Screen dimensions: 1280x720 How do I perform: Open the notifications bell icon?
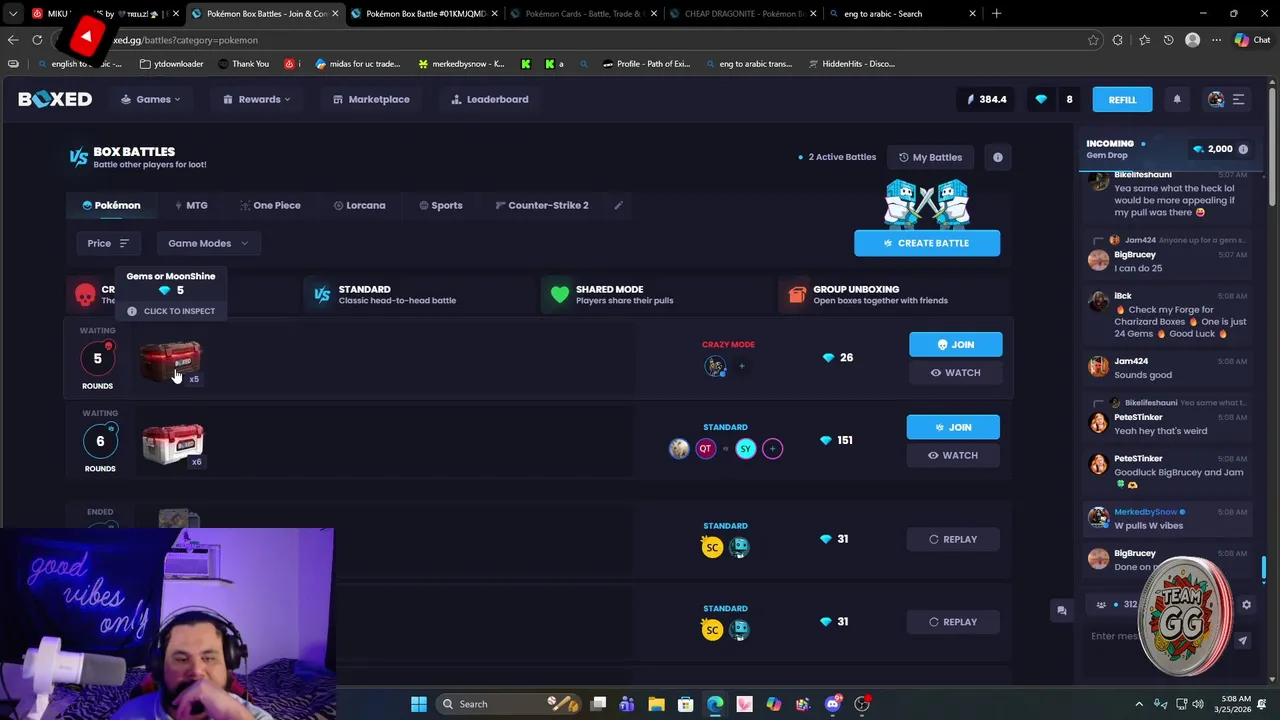(x=1177, y=99)
